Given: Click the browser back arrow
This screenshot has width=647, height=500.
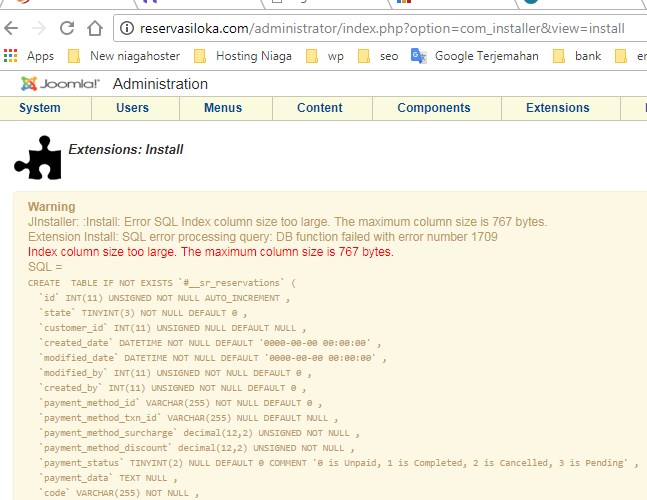Looking at the screenshot, I should pyautogui.click(x=13, y=28).
